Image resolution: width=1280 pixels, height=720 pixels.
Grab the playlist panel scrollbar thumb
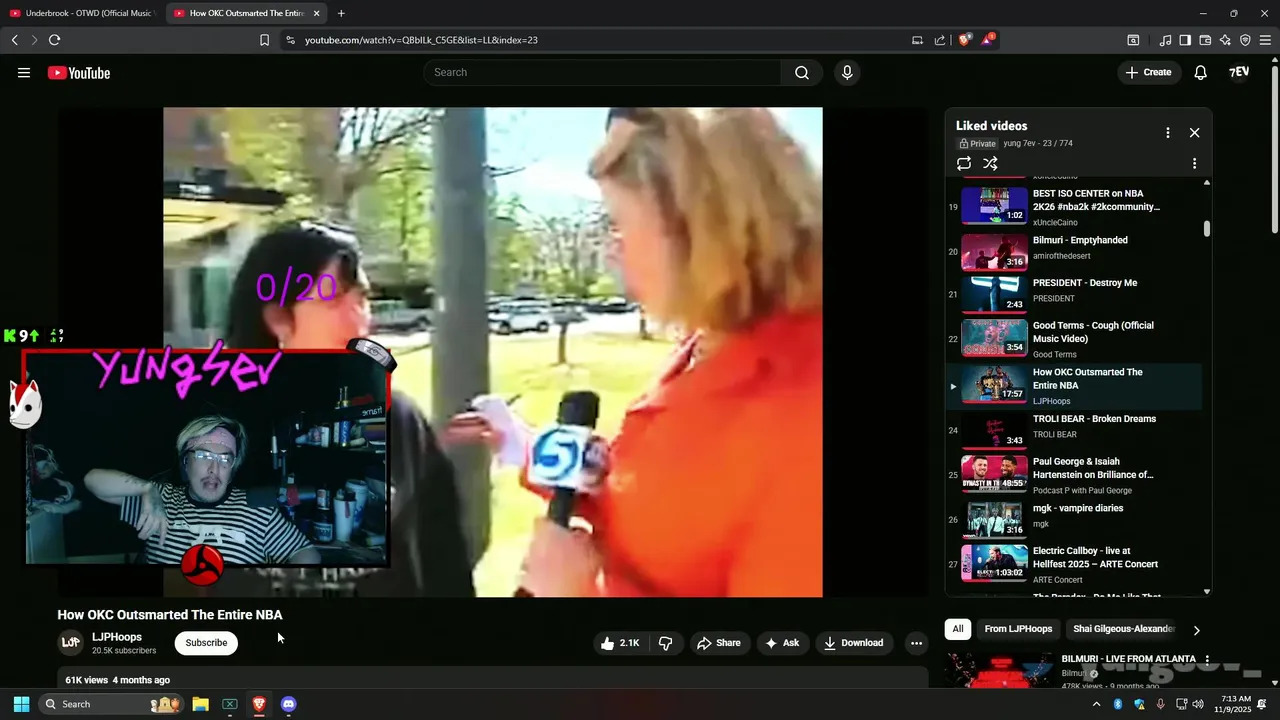click(x=1207, y=229)
